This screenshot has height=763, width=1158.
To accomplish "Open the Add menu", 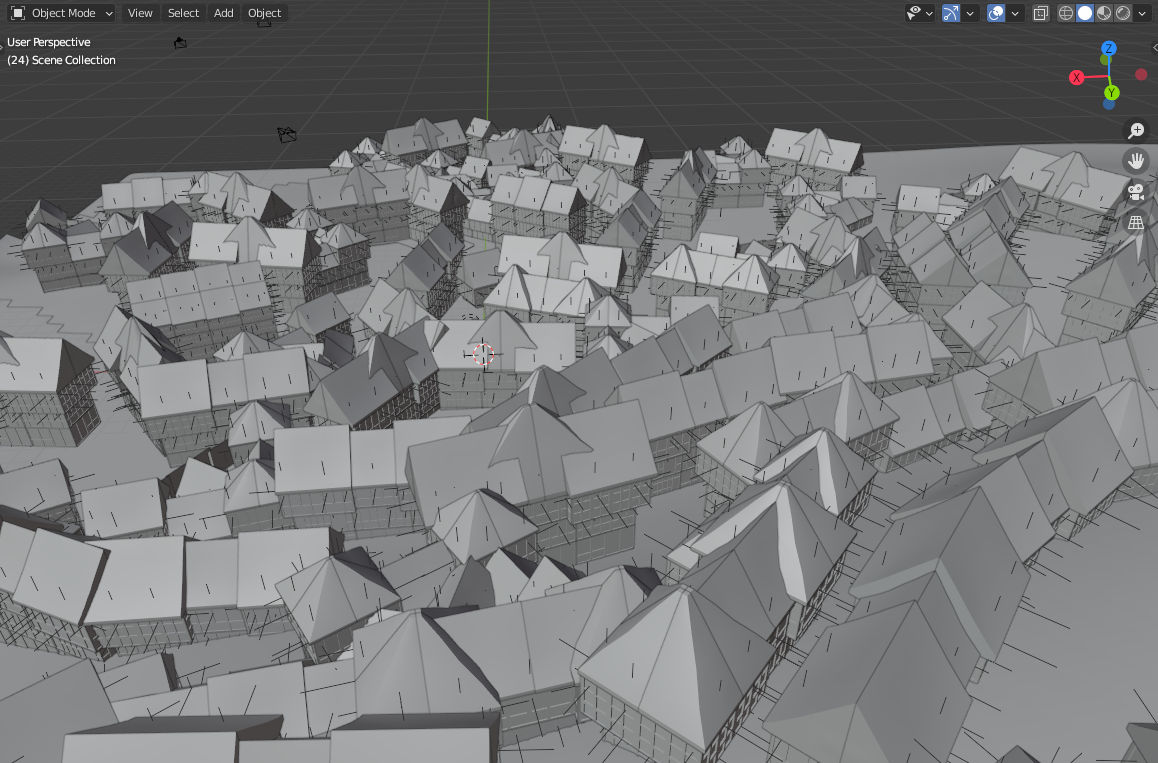I will click(224, 13).
